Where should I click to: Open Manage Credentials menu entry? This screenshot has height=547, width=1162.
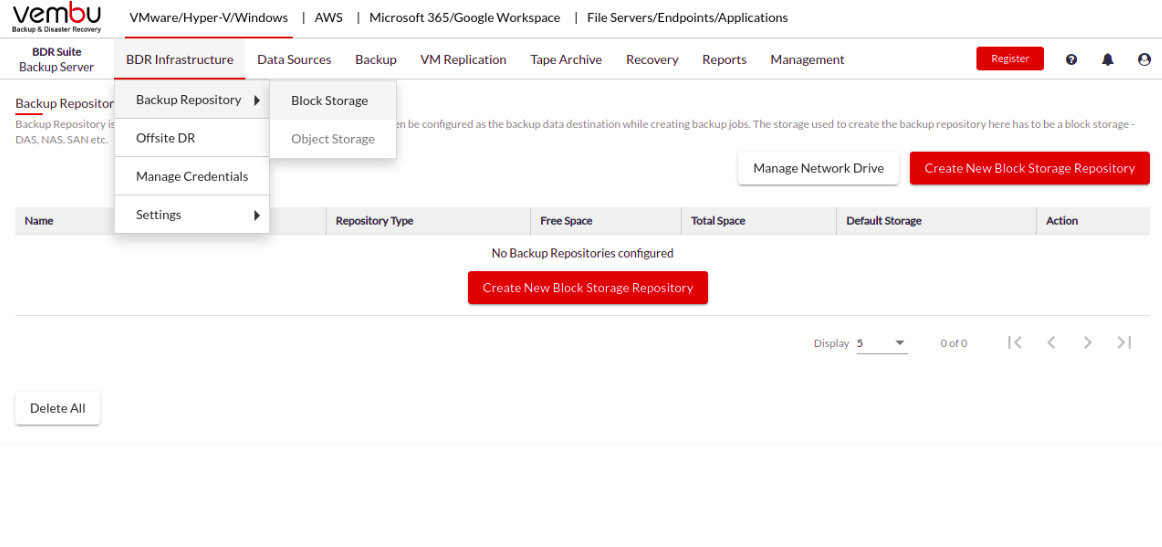[192, 176]
